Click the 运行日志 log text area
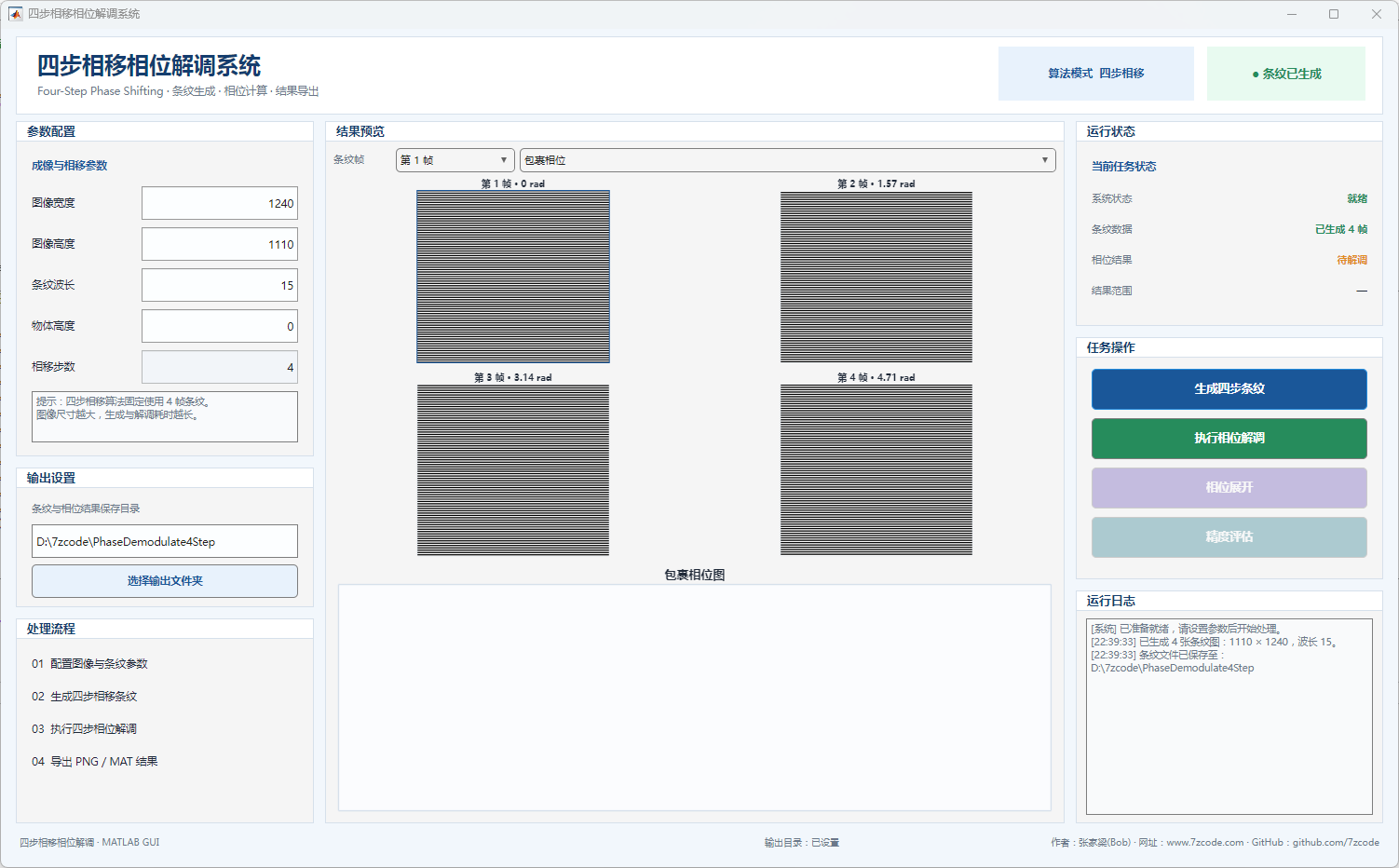The width and height of the screenshot is (1399, 868). (1229, 717)
